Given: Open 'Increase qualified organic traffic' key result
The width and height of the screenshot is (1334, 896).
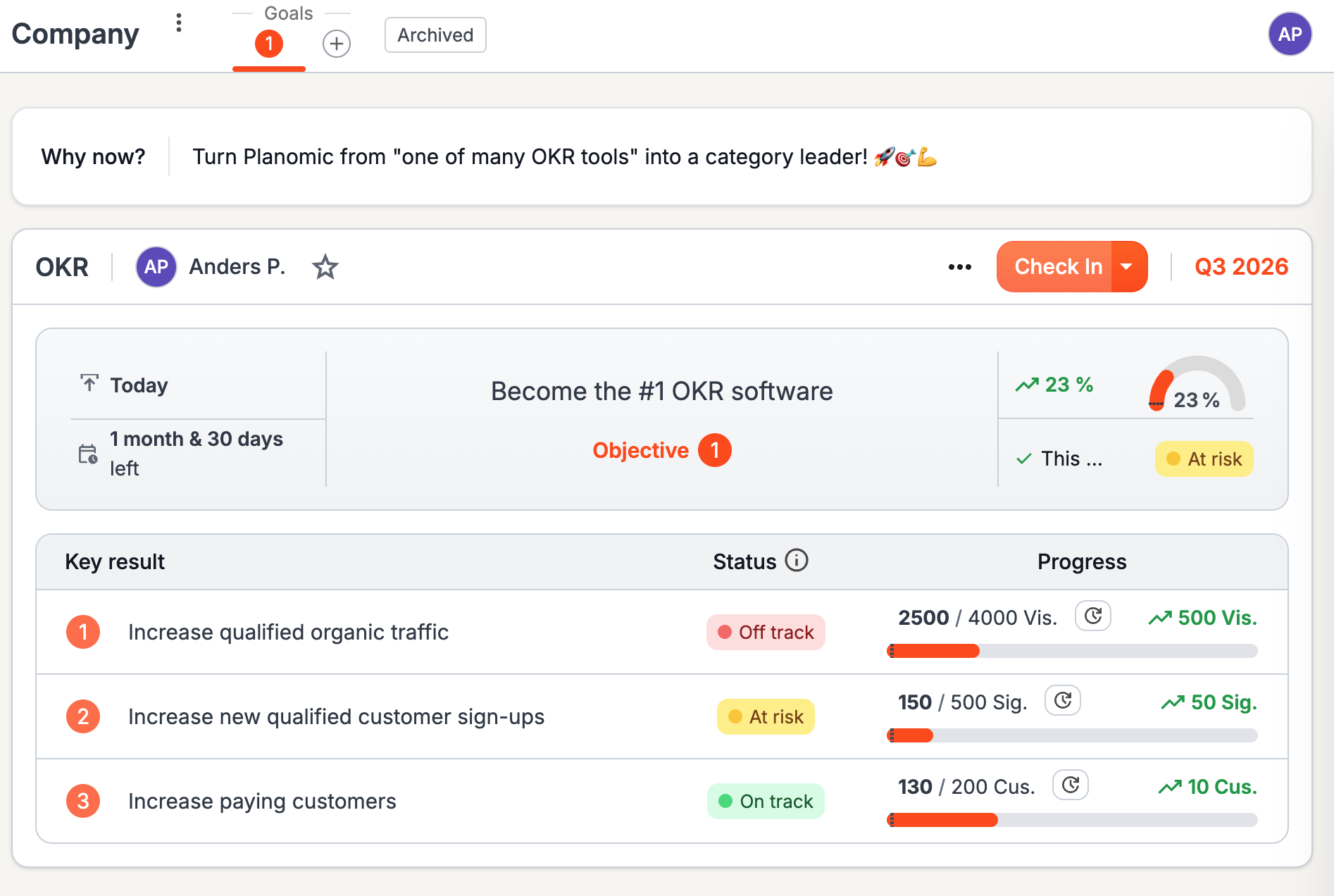Looking at the screenshot, I should pos(288,632).
